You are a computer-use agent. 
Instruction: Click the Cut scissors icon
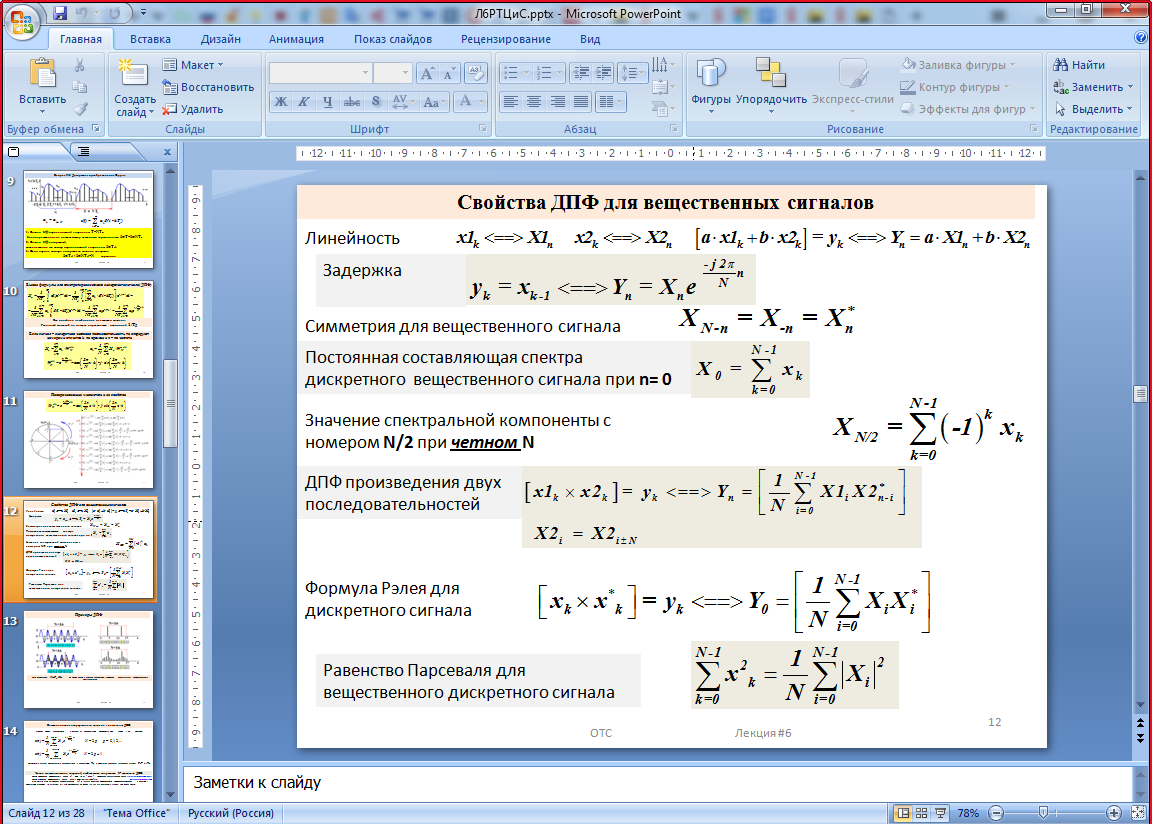[x=80, y=65]
